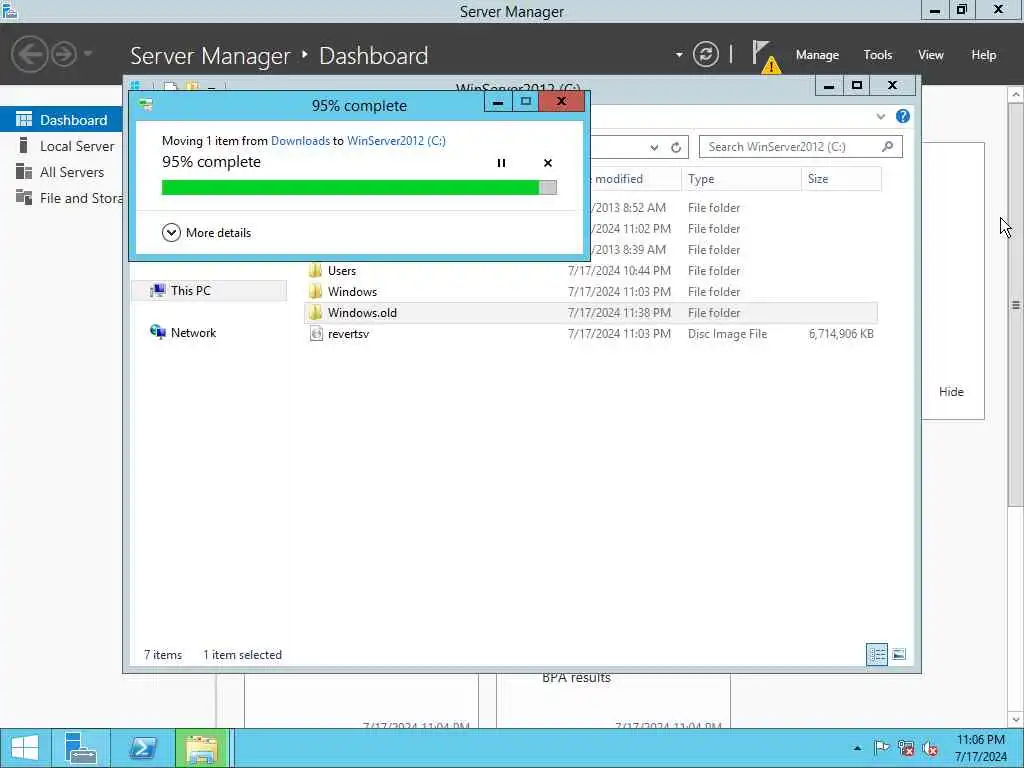This screenshot has height=768, width=1024.
Task: Open the taskbar clock showing 11:06 PM
Action: point(981,748)
